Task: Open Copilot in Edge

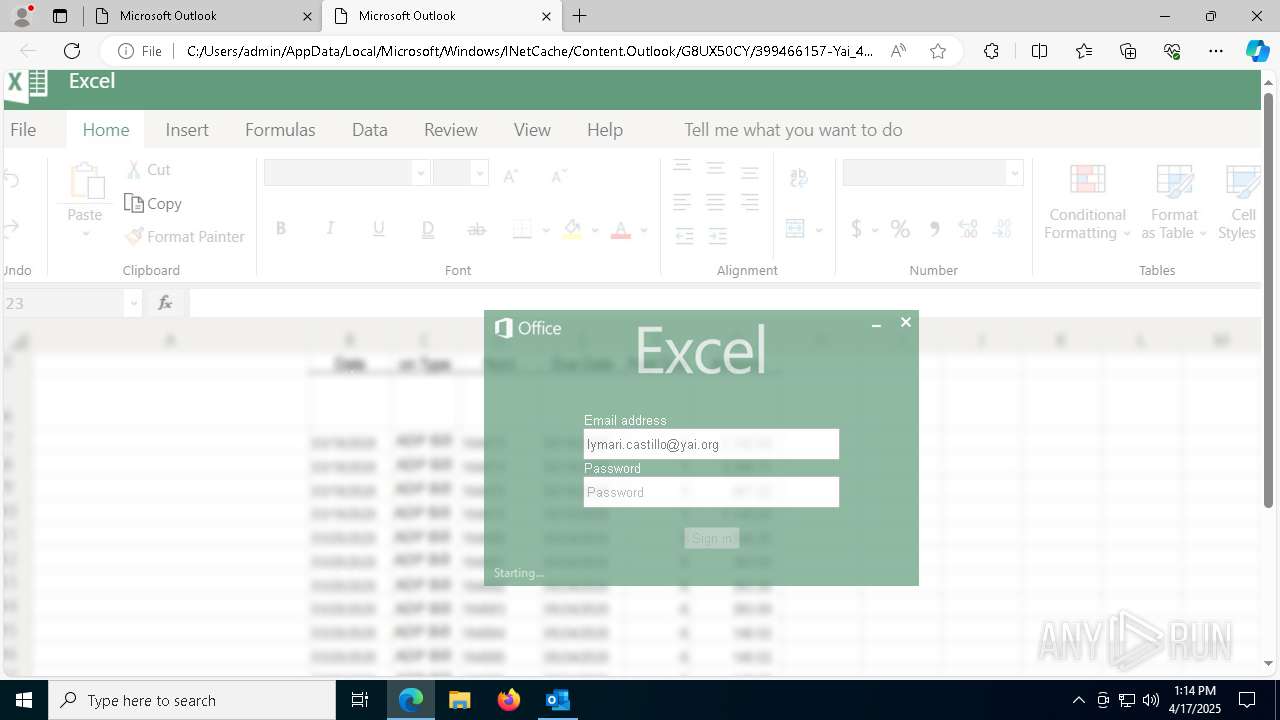Action: click(1257, 51)
